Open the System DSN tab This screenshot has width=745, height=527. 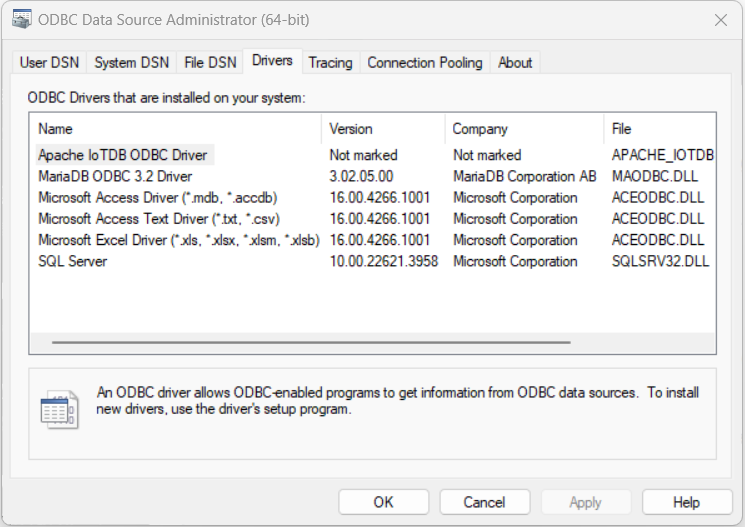(x=131, y=62)
